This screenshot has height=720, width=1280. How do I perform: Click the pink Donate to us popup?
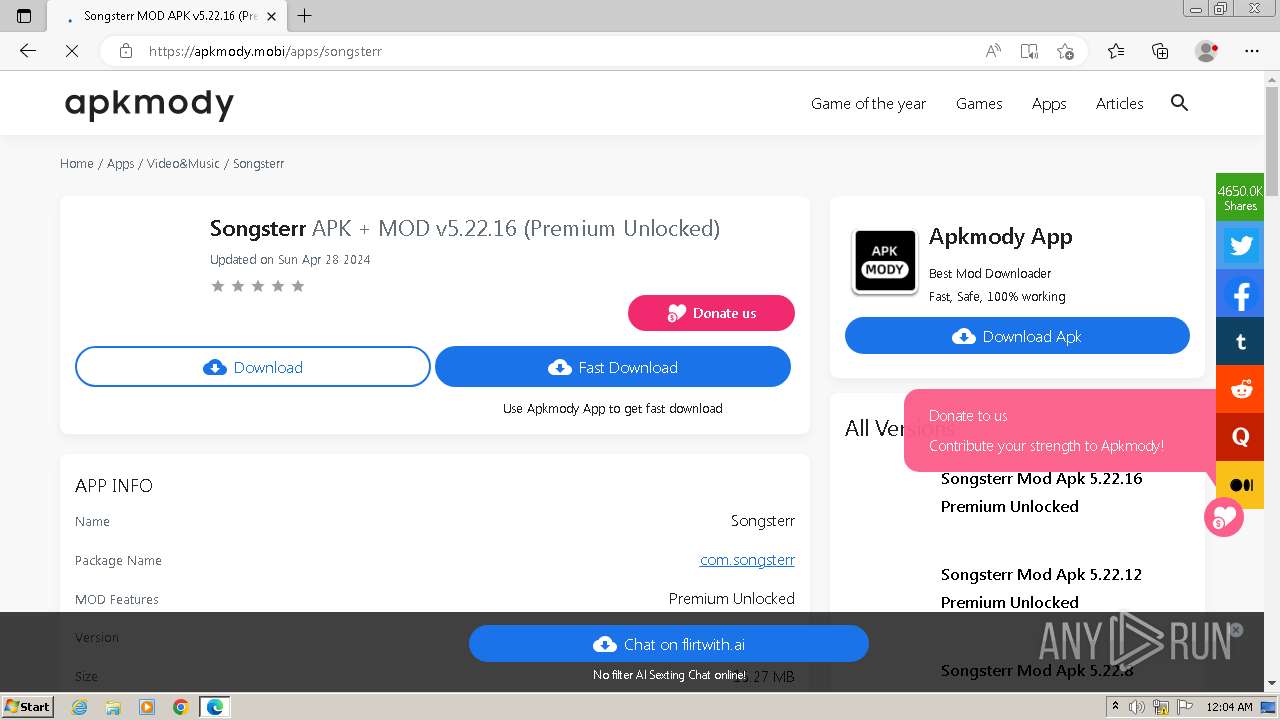(x=1060, y=430)
